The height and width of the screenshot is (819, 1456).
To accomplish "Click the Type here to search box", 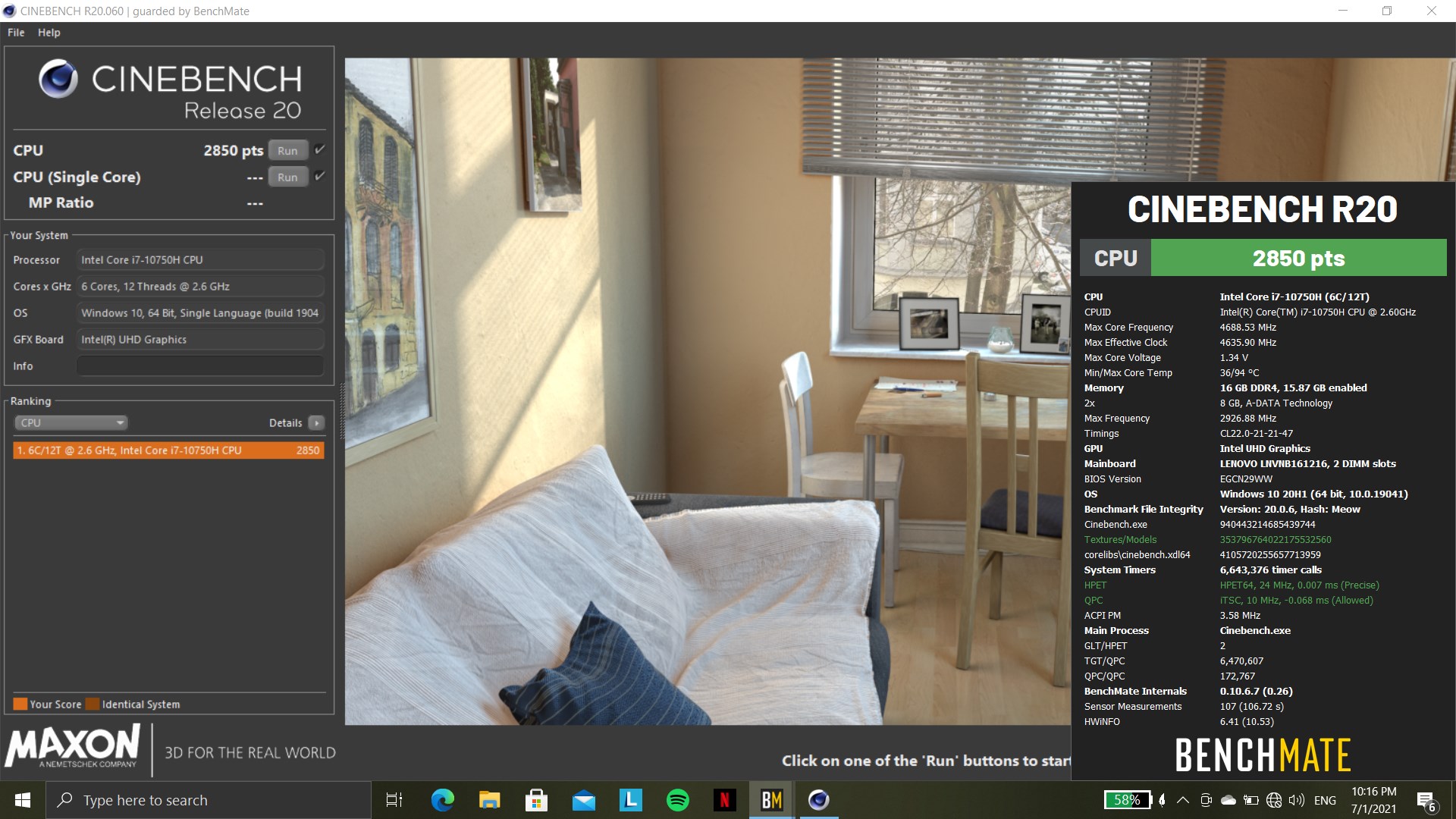I will (x=209, y=800).
